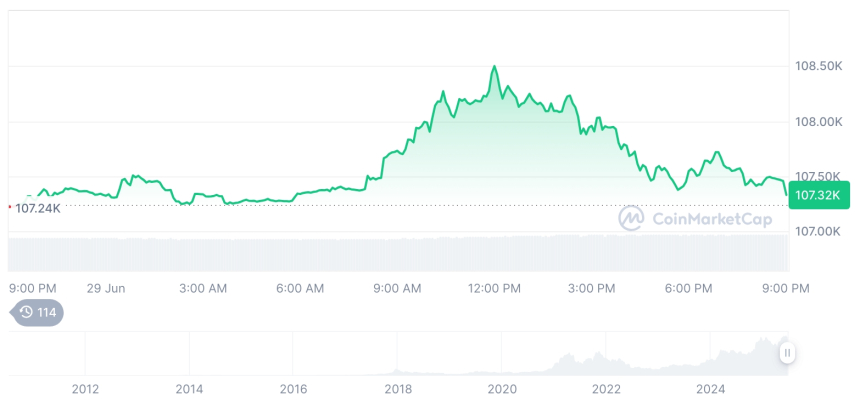Click the 107.00K price axis label
The height and width of the screenshot is (401, 860).
pos(818,231)
